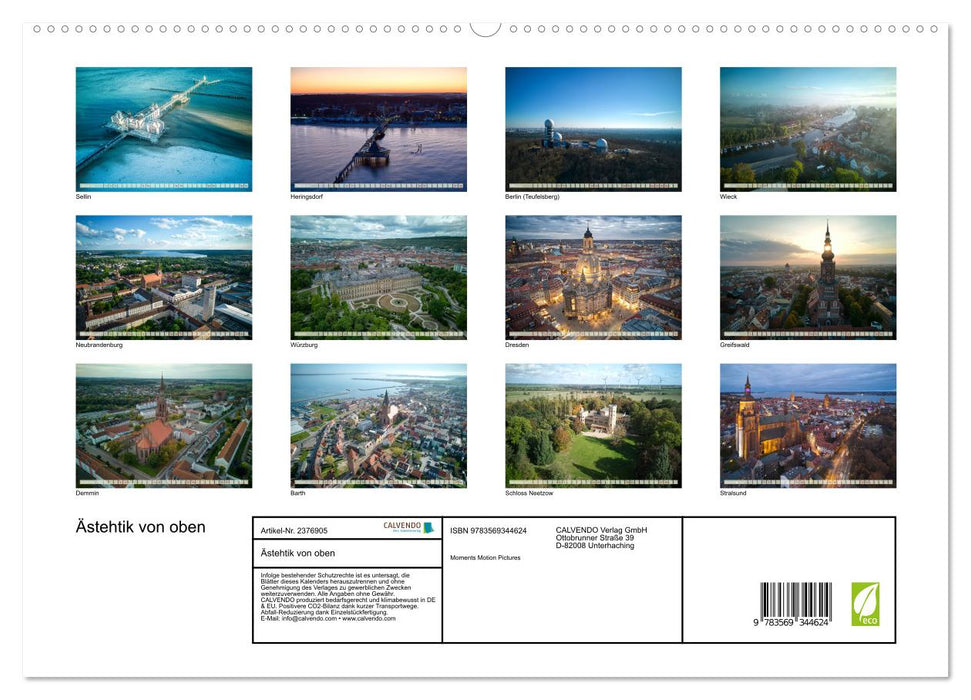Select the Stralsund evening church photo

(808, 426)
